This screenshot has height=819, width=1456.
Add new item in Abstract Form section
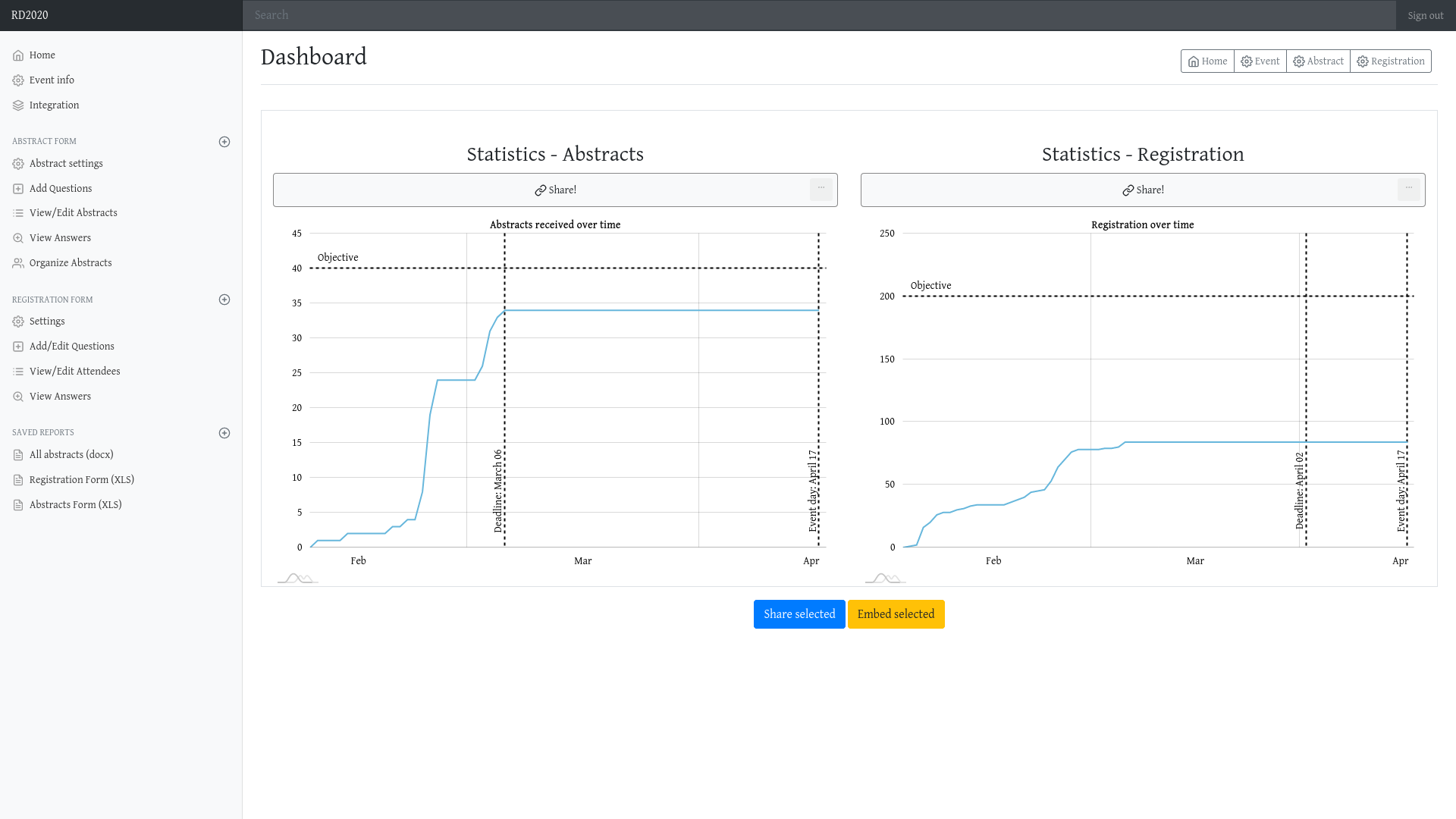(224, 142)
